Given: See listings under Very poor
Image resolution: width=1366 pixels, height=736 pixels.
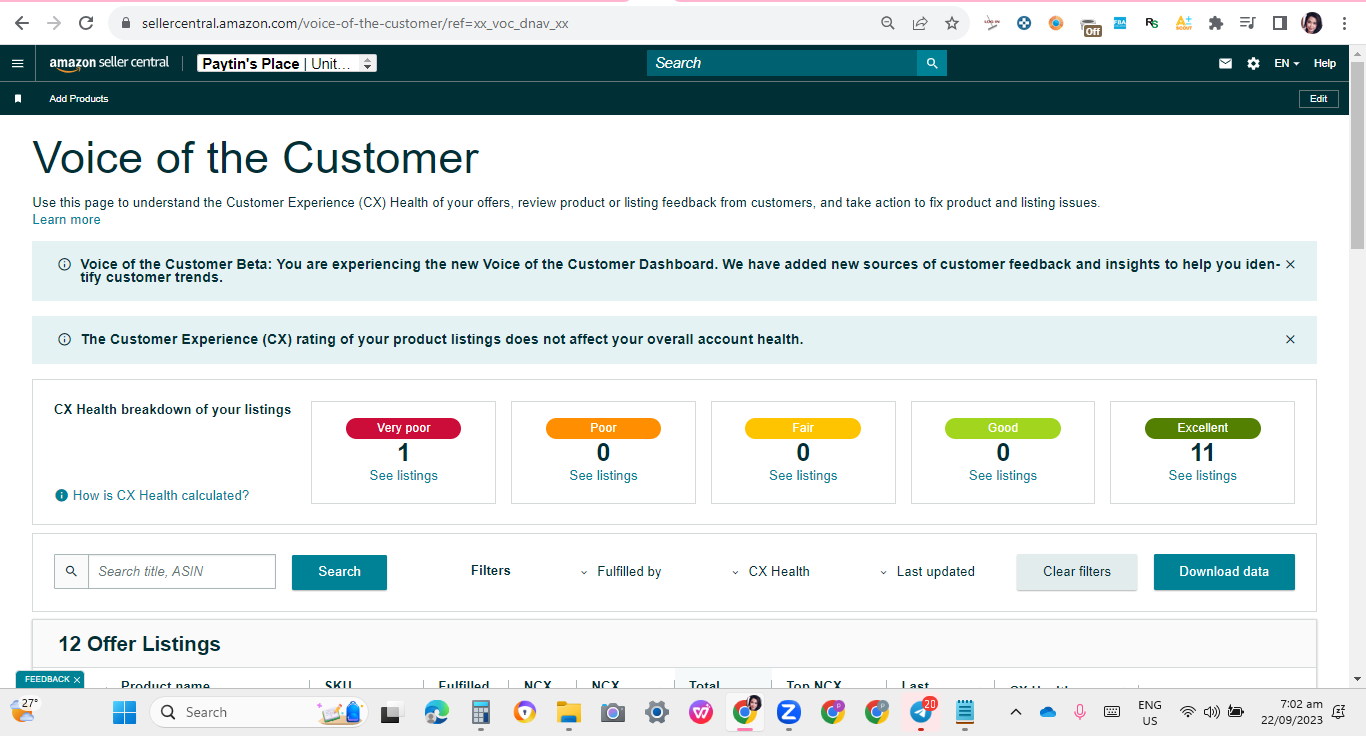Looking at the screenshot, I should (x=404, y=475).
